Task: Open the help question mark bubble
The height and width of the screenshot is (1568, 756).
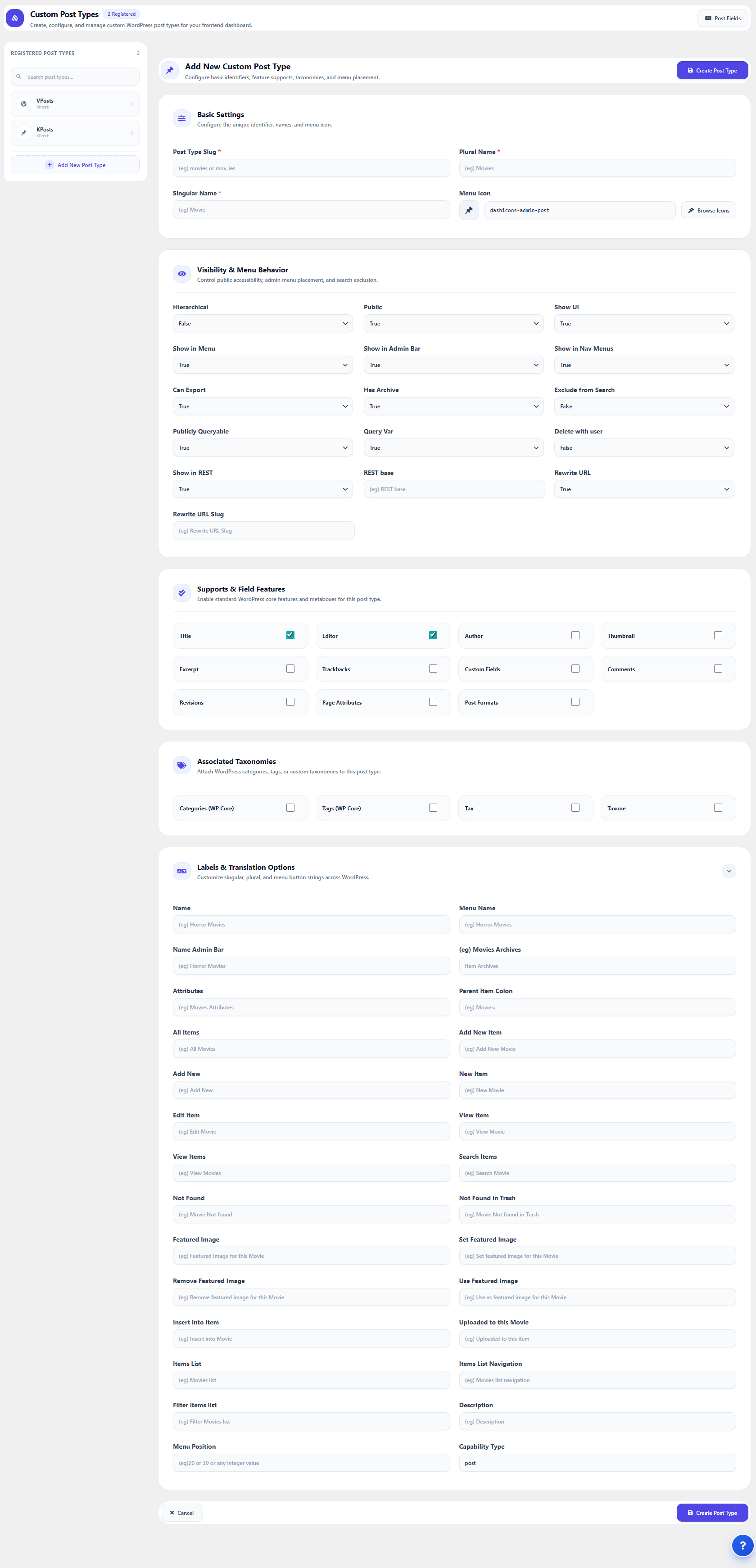Action: (742, 1545)
